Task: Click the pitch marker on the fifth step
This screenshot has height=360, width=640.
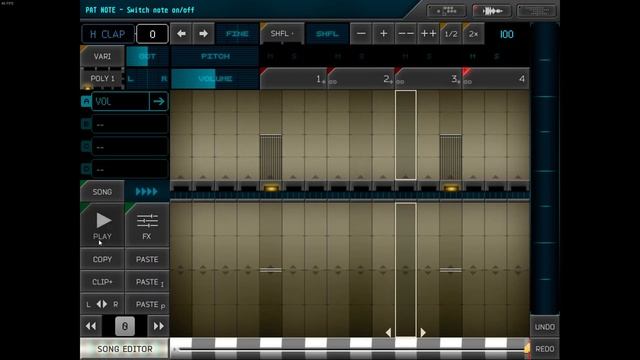Action: click(x=271, y=270)
